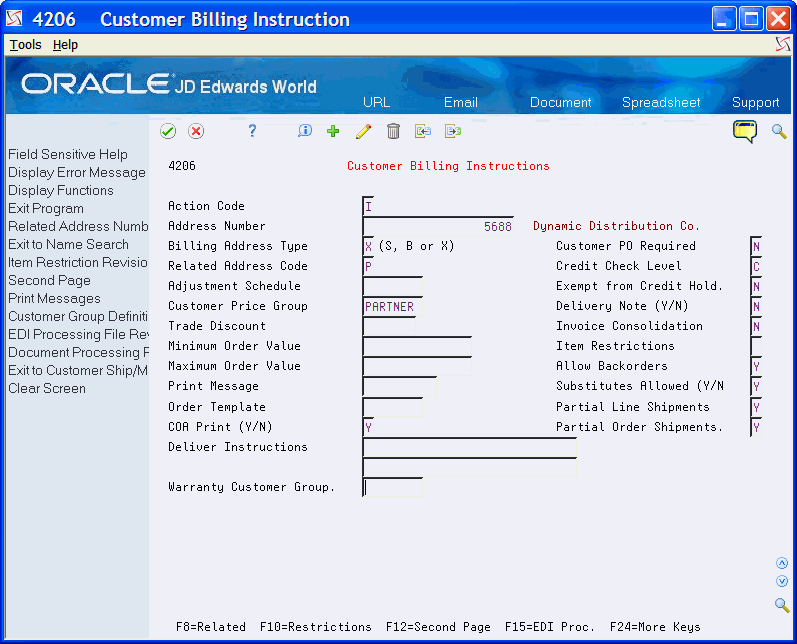Click the scroll up circle arrow icon
797x644 pixels.
(x=782, y=563)
